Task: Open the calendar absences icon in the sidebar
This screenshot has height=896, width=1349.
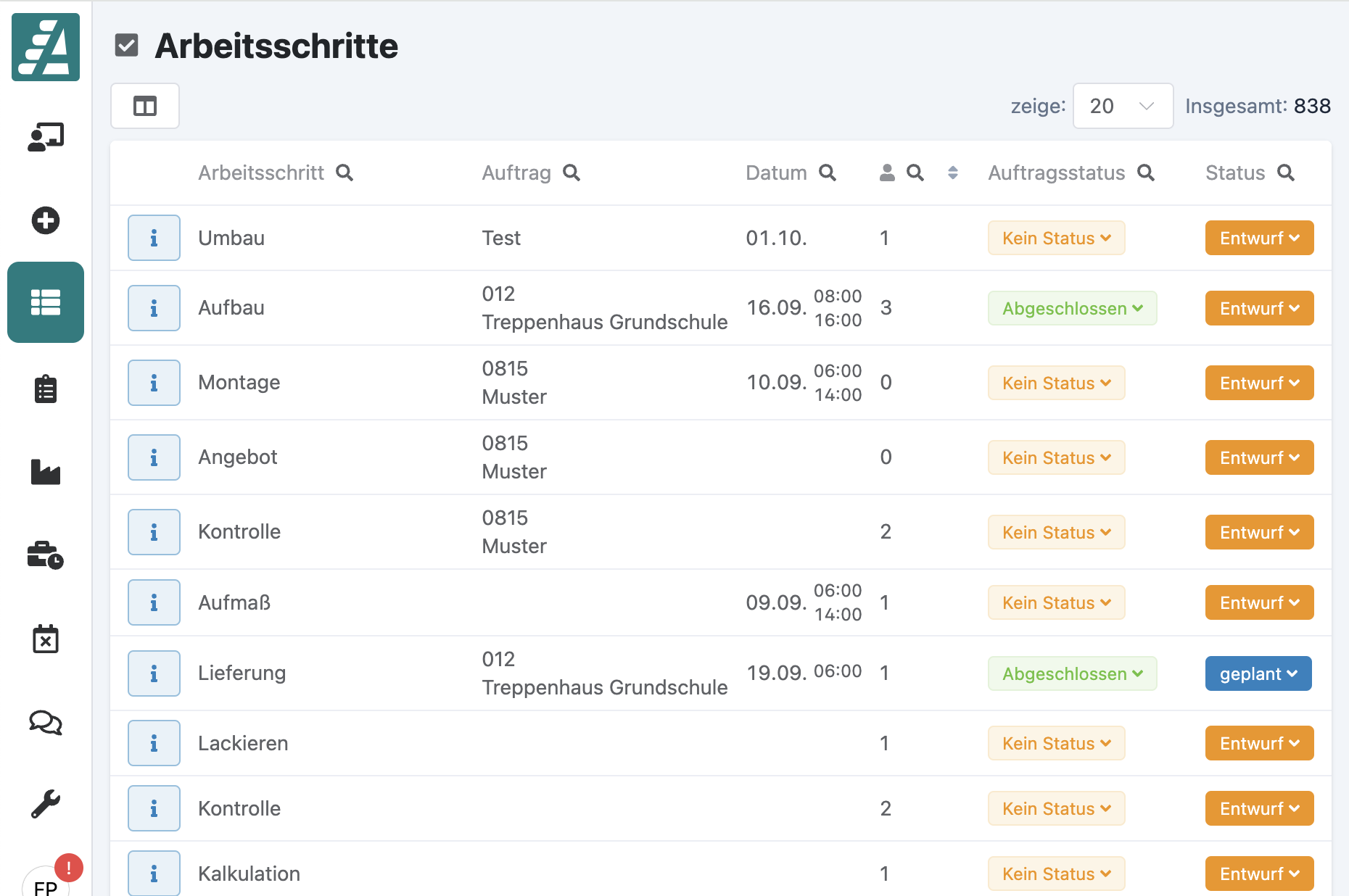Action: tap(45, 640)
